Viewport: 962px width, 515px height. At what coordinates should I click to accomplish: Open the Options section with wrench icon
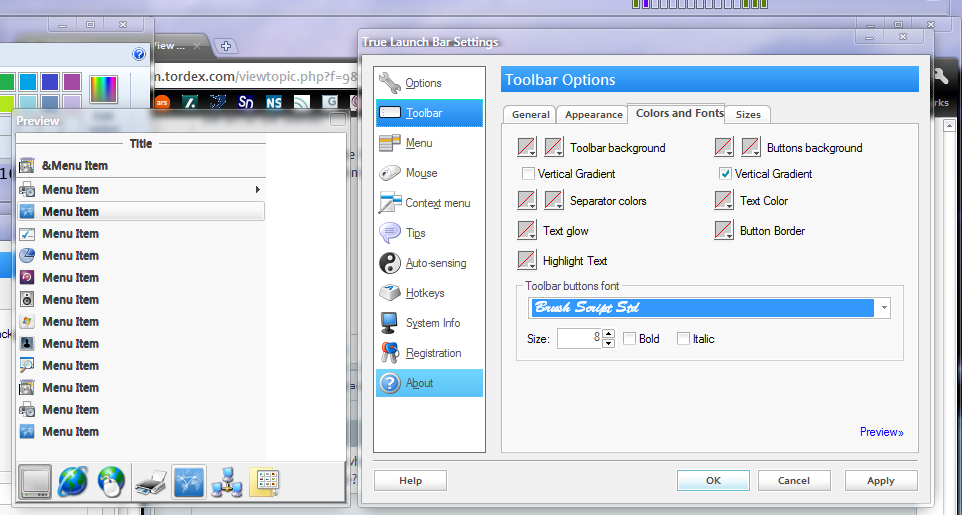point(422,83)
